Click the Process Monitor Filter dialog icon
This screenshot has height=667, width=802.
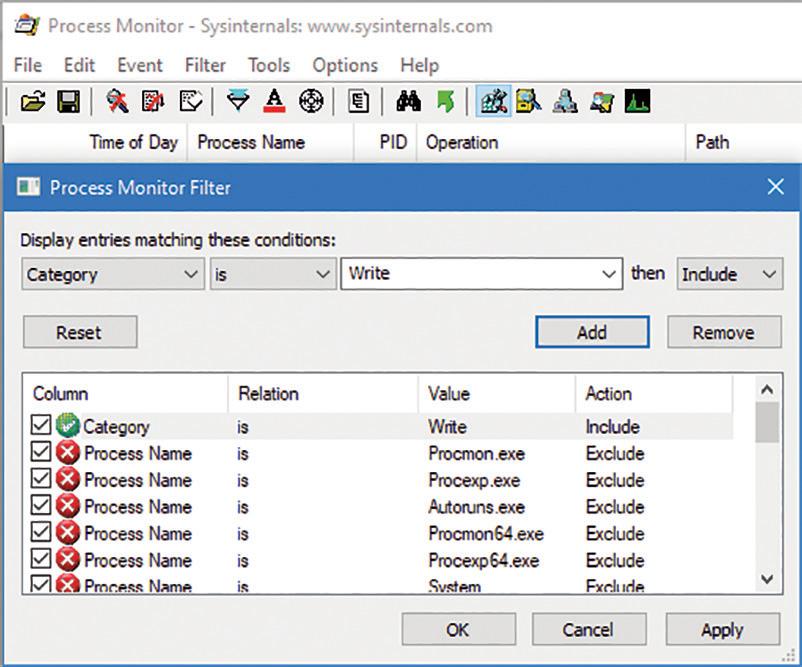[28, 187]
